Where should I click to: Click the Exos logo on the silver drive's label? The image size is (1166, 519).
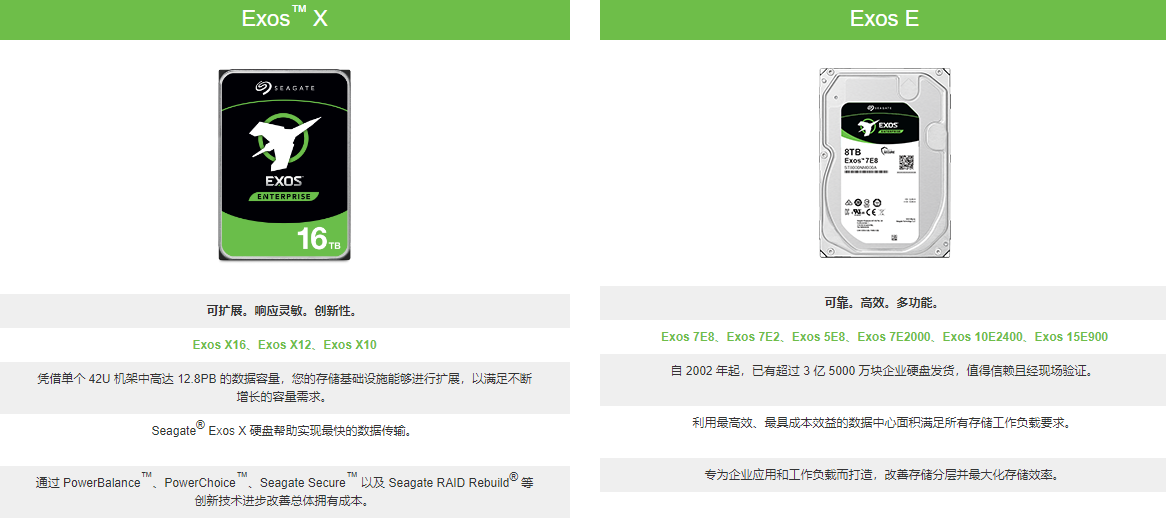click(x=877, y=125)
